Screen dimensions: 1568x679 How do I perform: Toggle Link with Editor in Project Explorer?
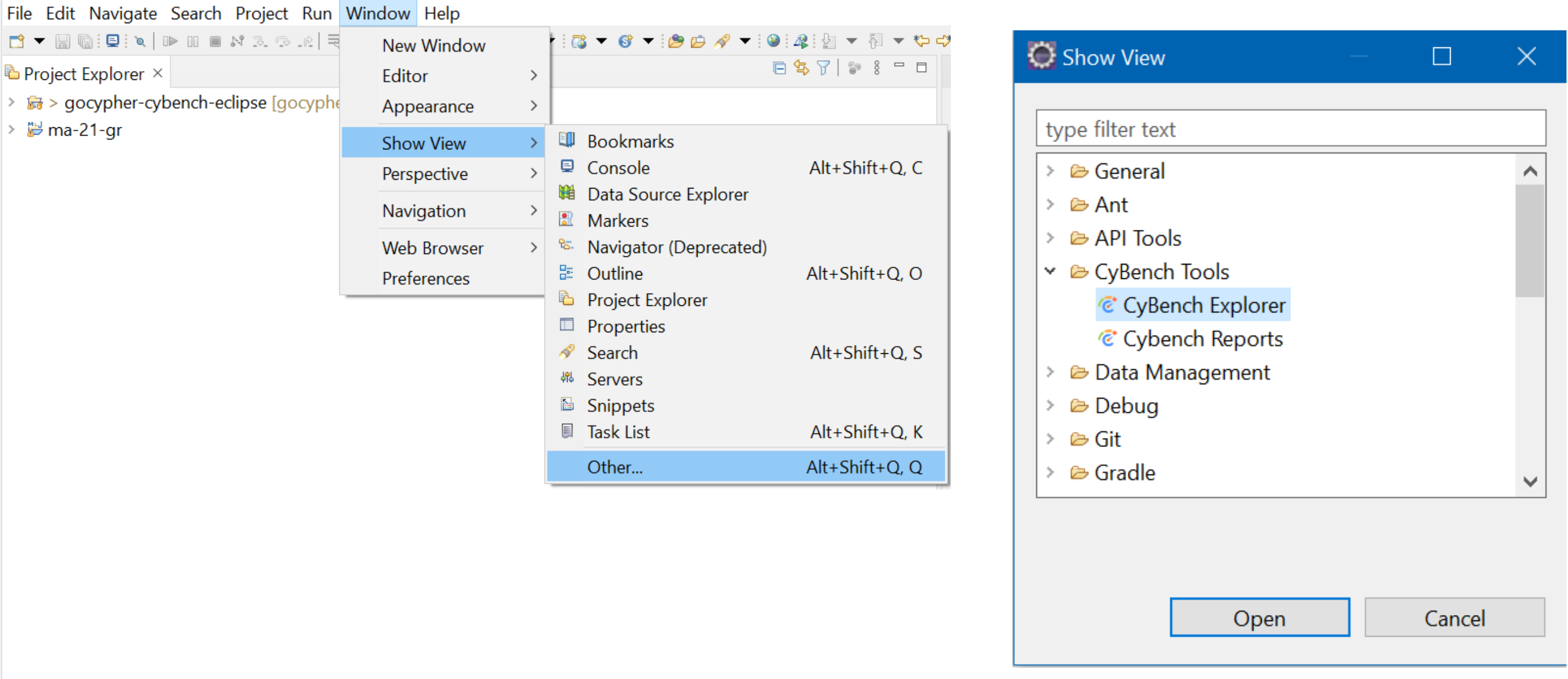[801, 68]
